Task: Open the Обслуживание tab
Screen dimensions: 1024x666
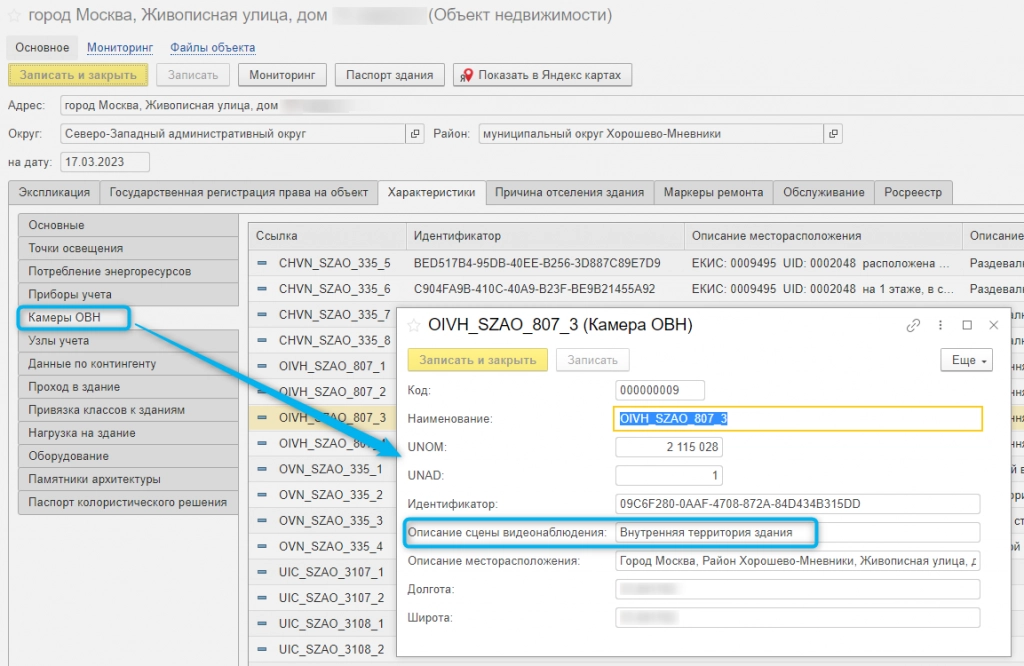Action: tap(823, 192)
